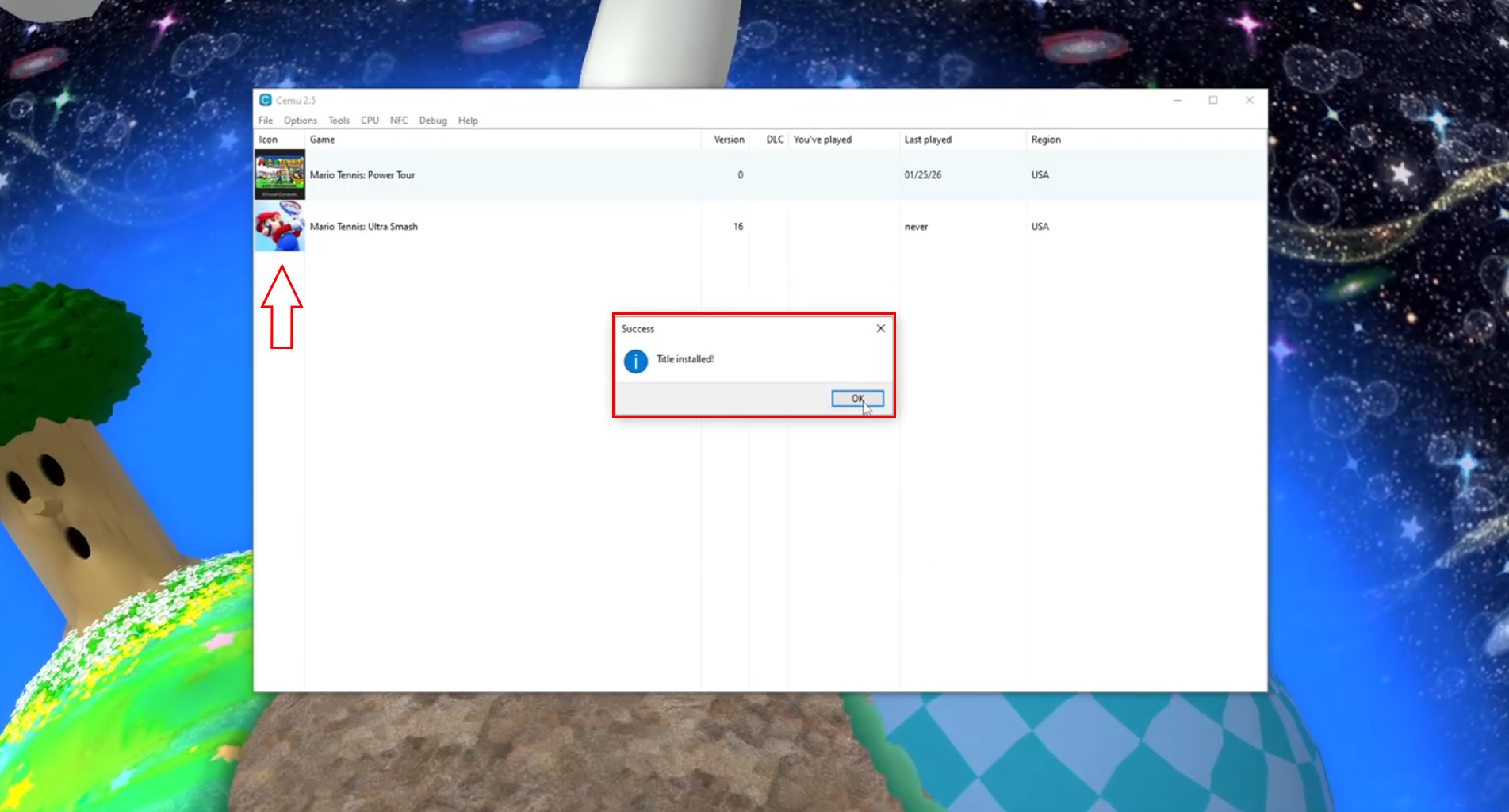Select the Mario Tennis: Ultra Smash row
This screenshot has width=1509, height=812.
click(476, 227)
